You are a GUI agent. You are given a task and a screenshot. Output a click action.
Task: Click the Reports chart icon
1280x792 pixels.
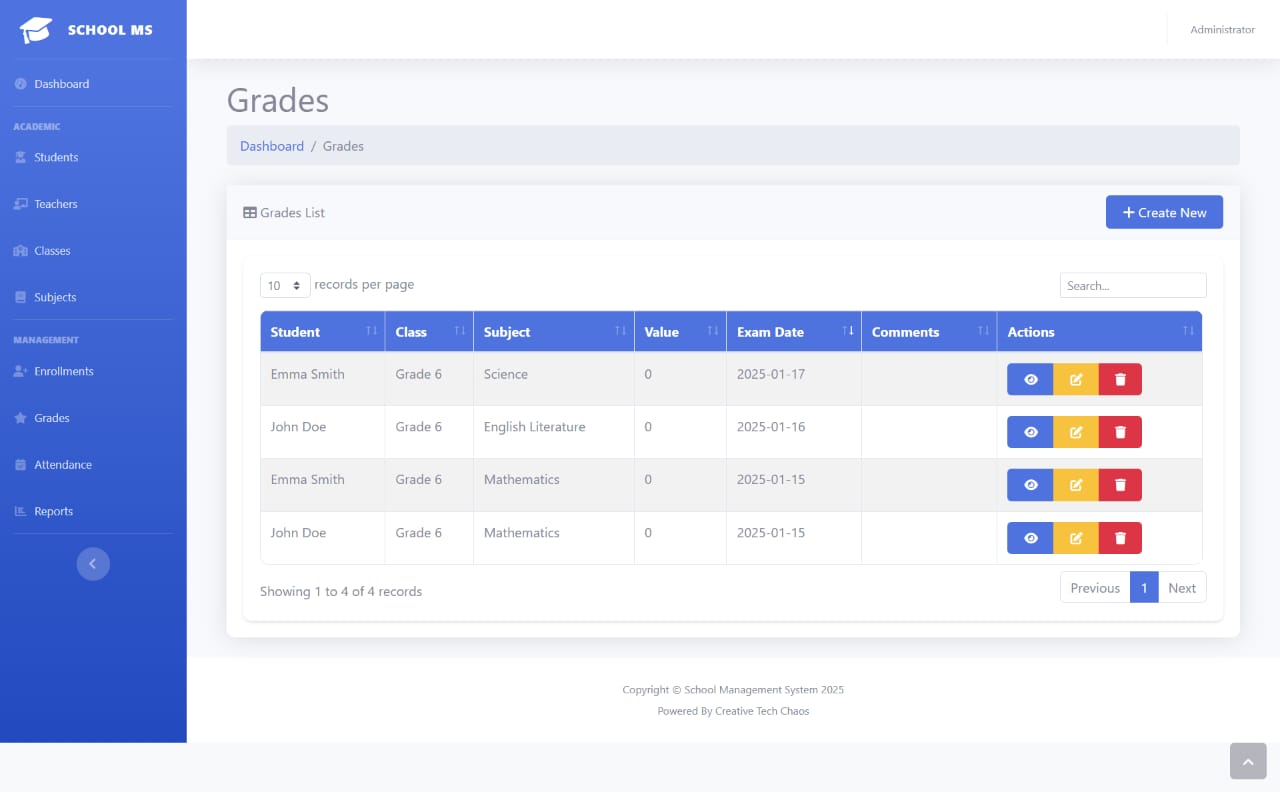coord(20,511)
